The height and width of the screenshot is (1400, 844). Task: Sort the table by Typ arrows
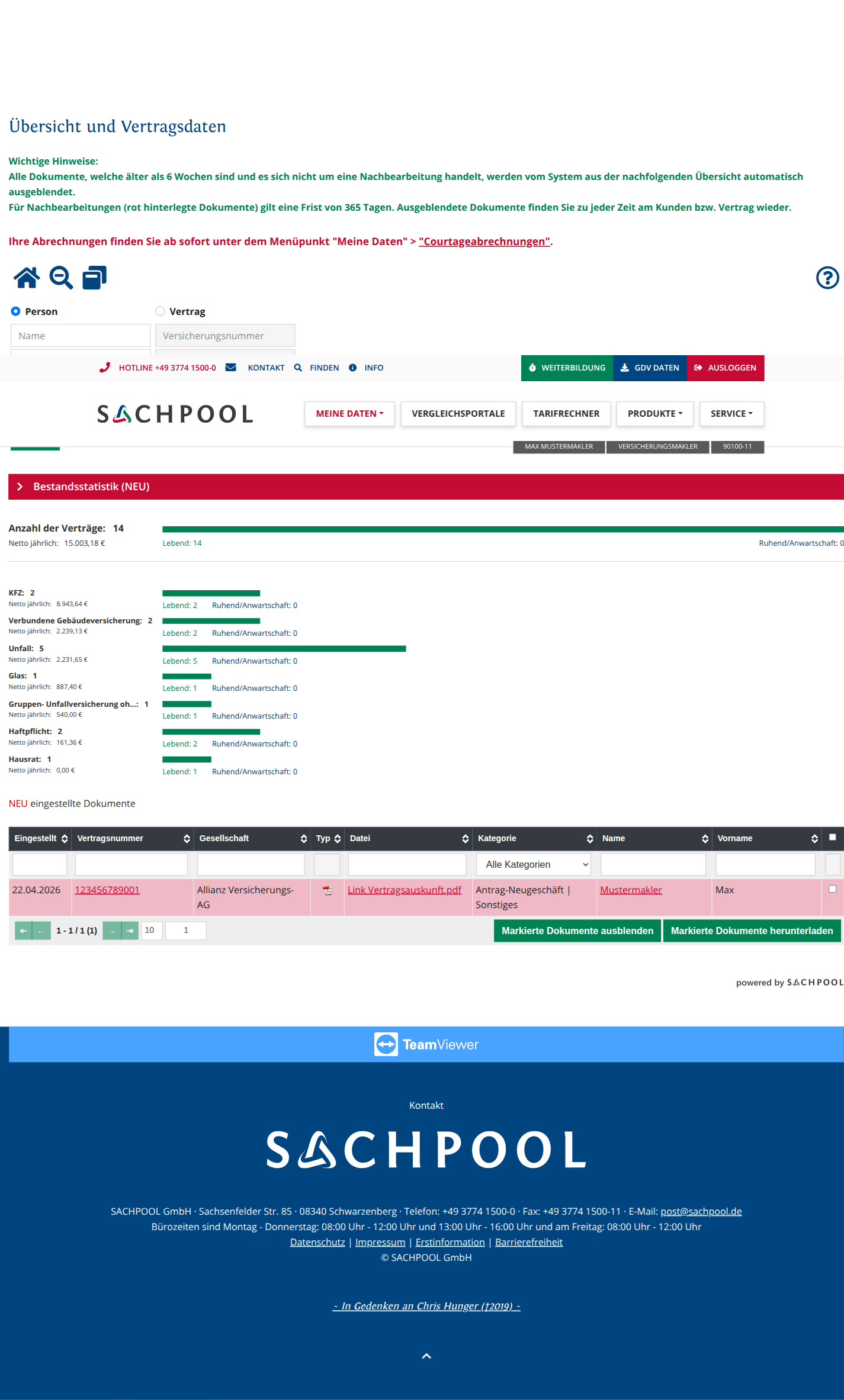(338, 839)
